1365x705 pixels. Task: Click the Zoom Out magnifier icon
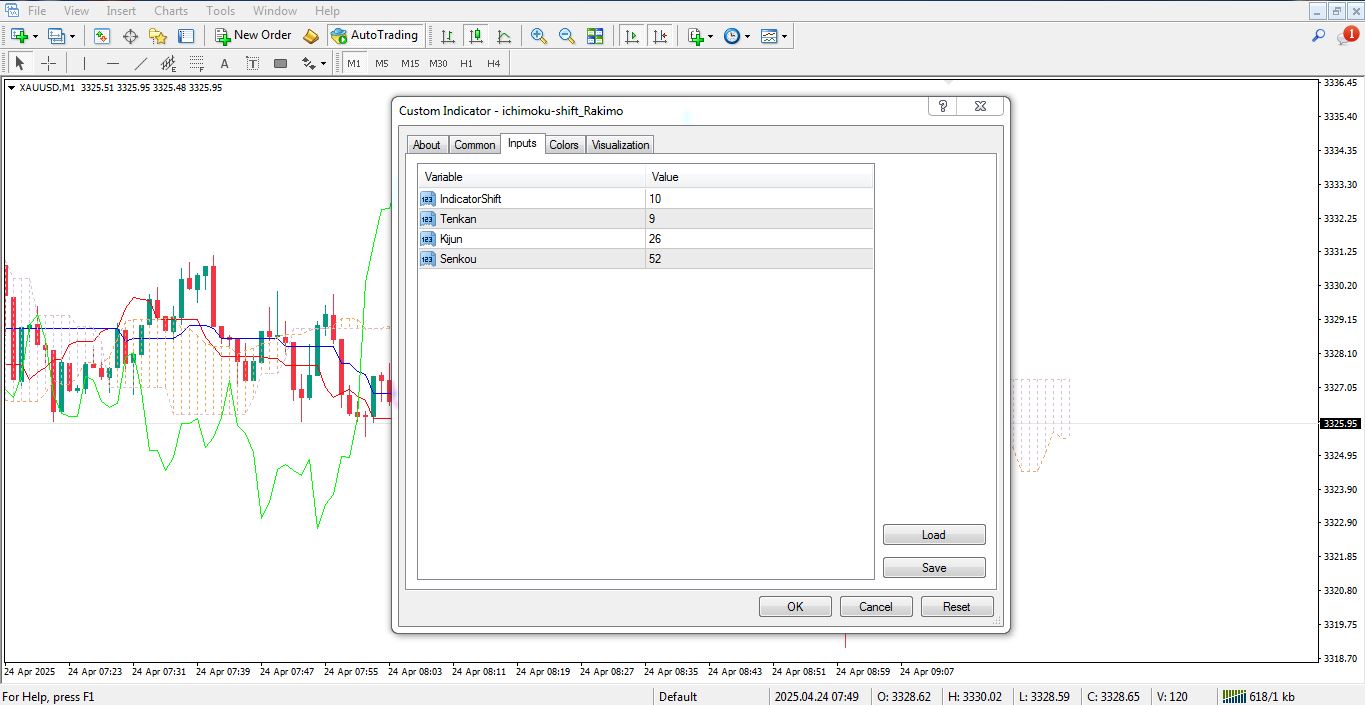click(x=567, y=36)
